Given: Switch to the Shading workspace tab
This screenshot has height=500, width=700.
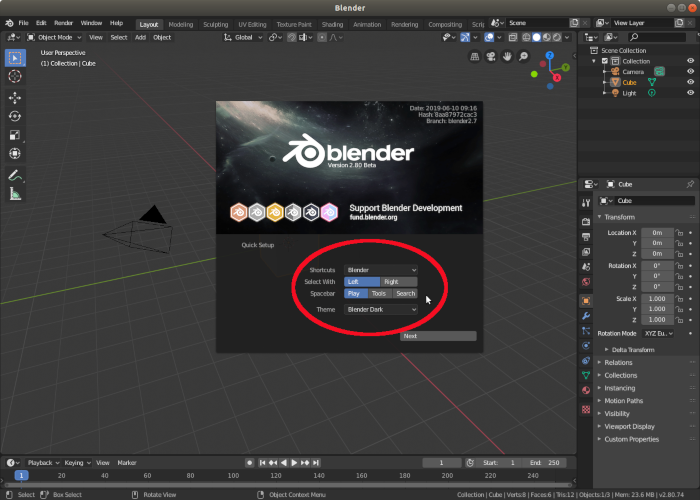Looking at the screenshot, I should (333, 25).
